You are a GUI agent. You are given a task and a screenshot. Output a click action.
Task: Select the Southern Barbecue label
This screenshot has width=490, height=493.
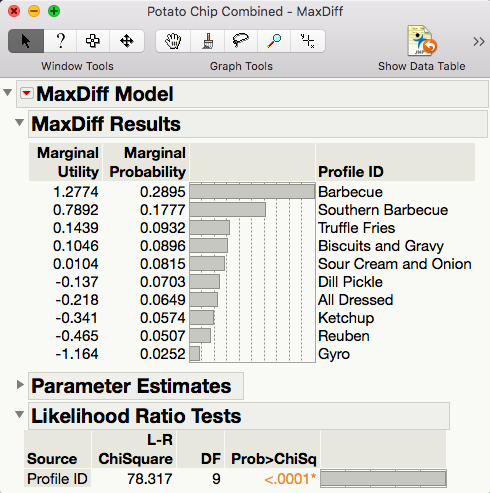click(x=383, y=210)
